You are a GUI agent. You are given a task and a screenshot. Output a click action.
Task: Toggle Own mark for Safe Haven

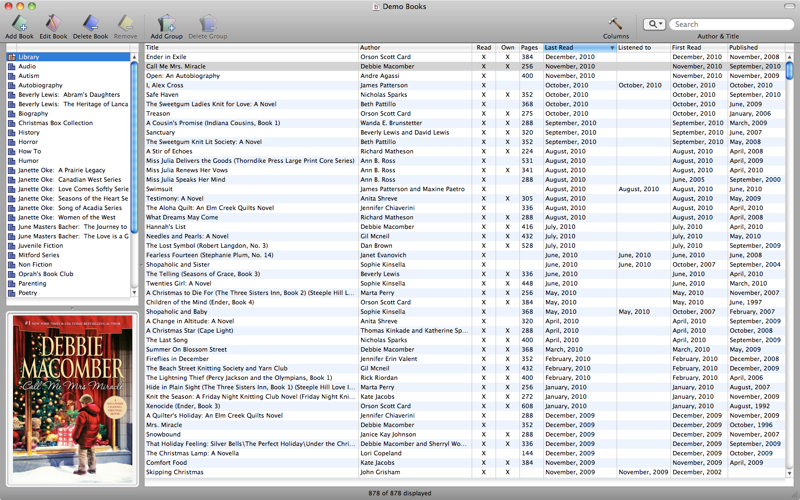click(x=507, y=95)
